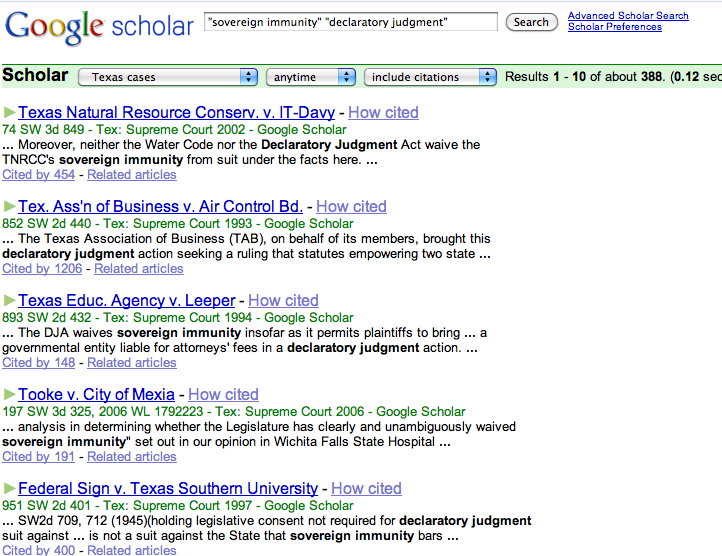Open How cited for Tooke case
The width and height of the screenshot is (722, 556).
tap(223, 394)
